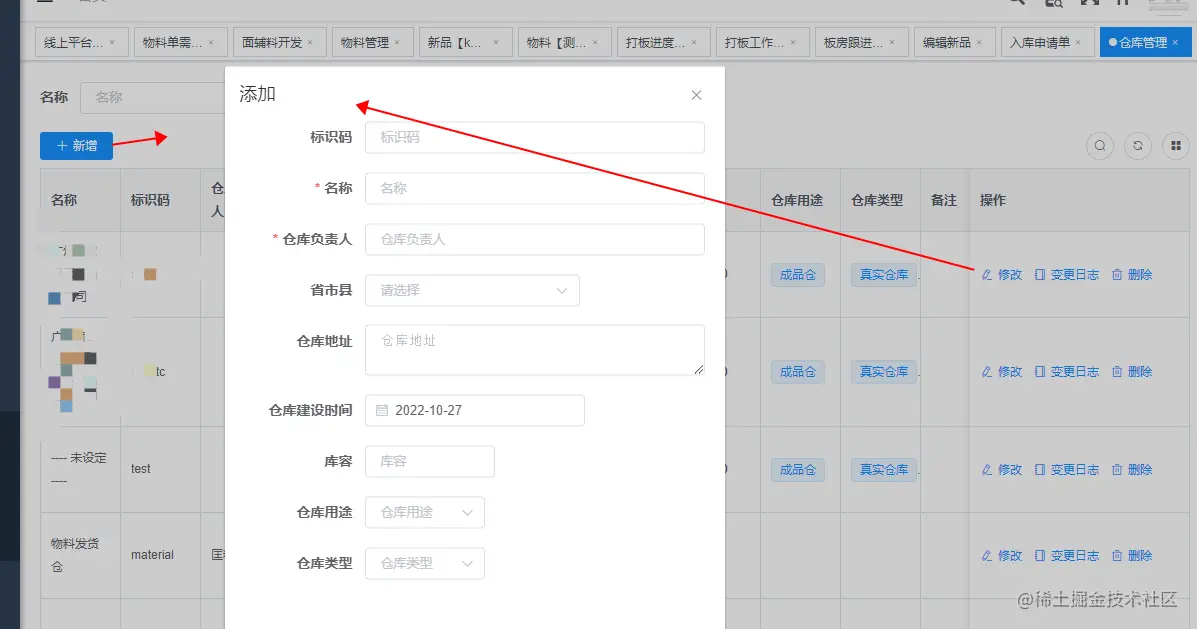This screenshot has height=629, width=1197.
Task: Close the 仓库管理 tab with its ×
Action: [1176, 43]
